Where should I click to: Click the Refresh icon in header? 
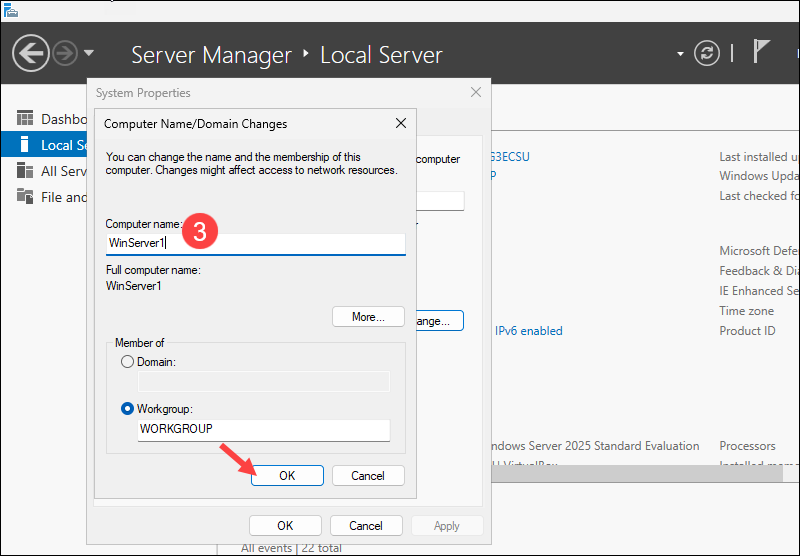click(x=708, y=53)
